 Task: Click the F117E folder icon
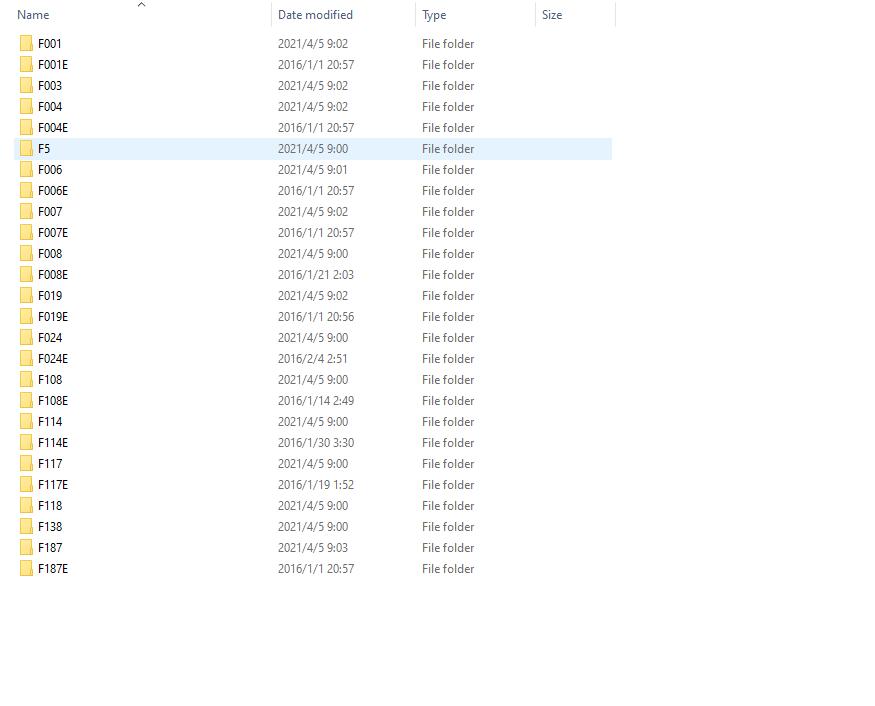(x=26, y=484)
